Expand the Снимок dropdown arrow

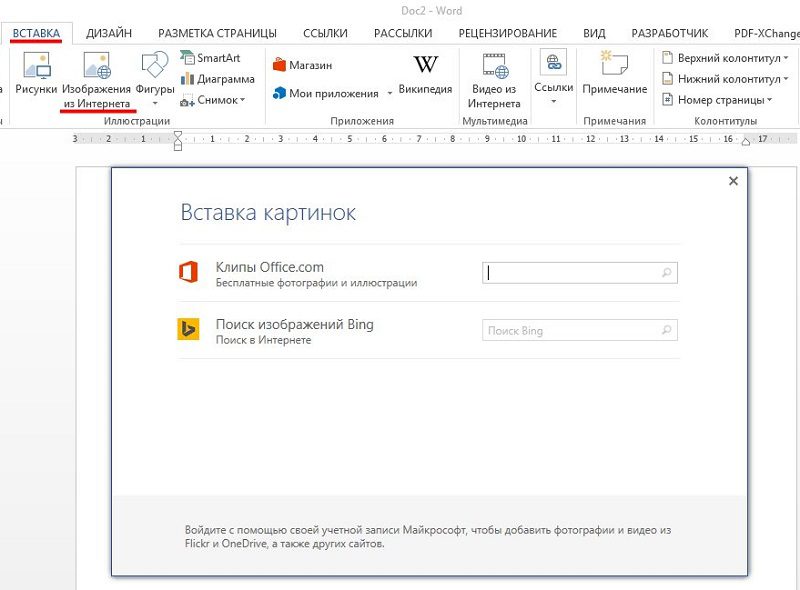click(242, 100)
